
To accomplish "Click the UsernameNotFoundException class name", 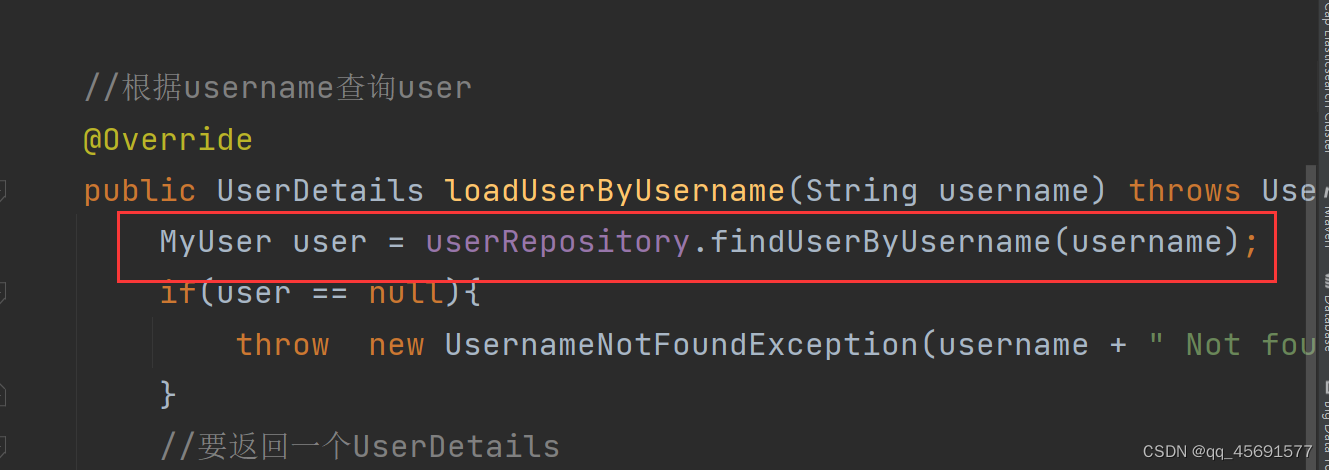I will [x=680, y=345].
